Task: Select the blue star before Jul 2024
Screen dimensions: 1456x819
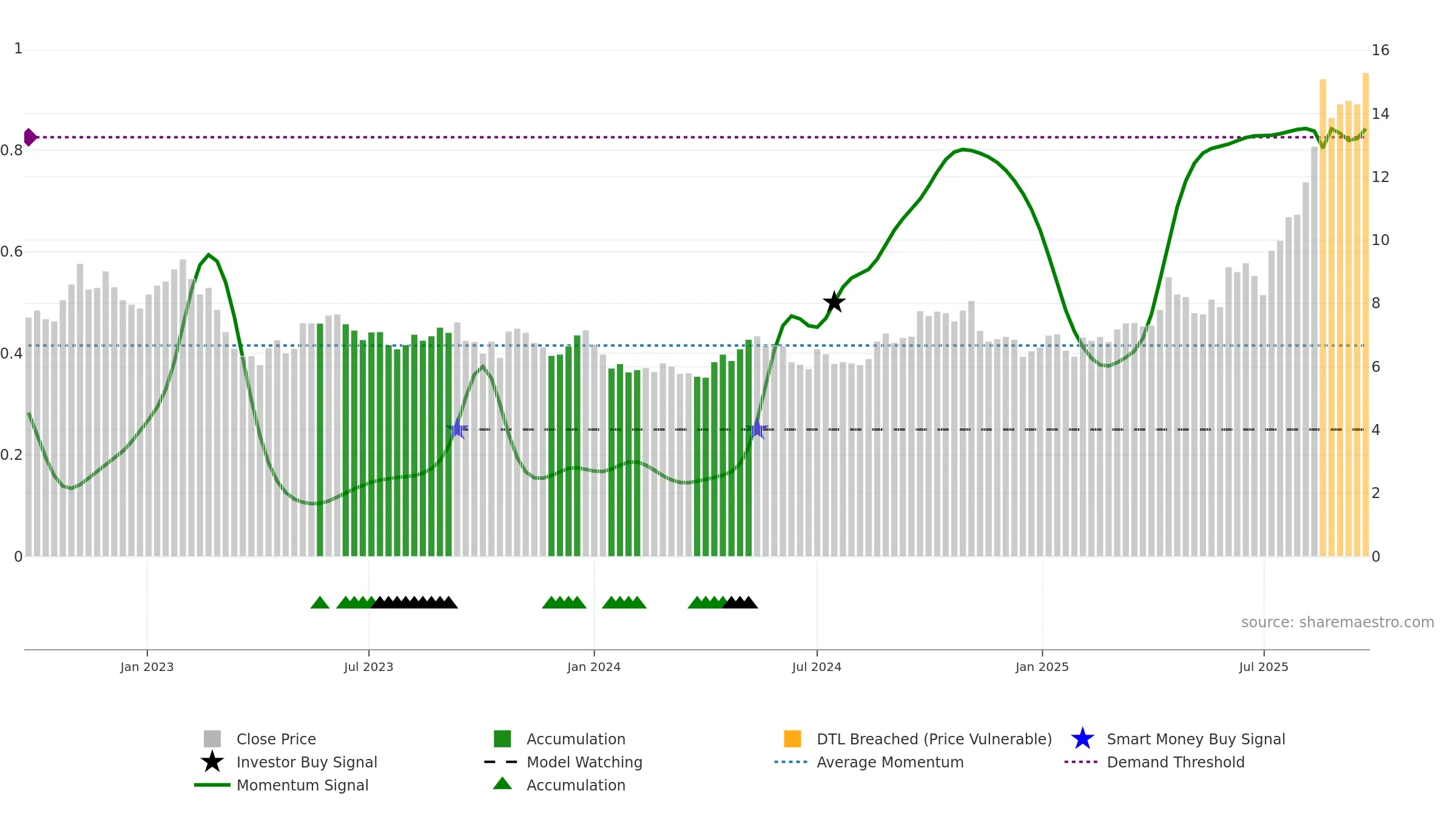Action: pos(757,429)
